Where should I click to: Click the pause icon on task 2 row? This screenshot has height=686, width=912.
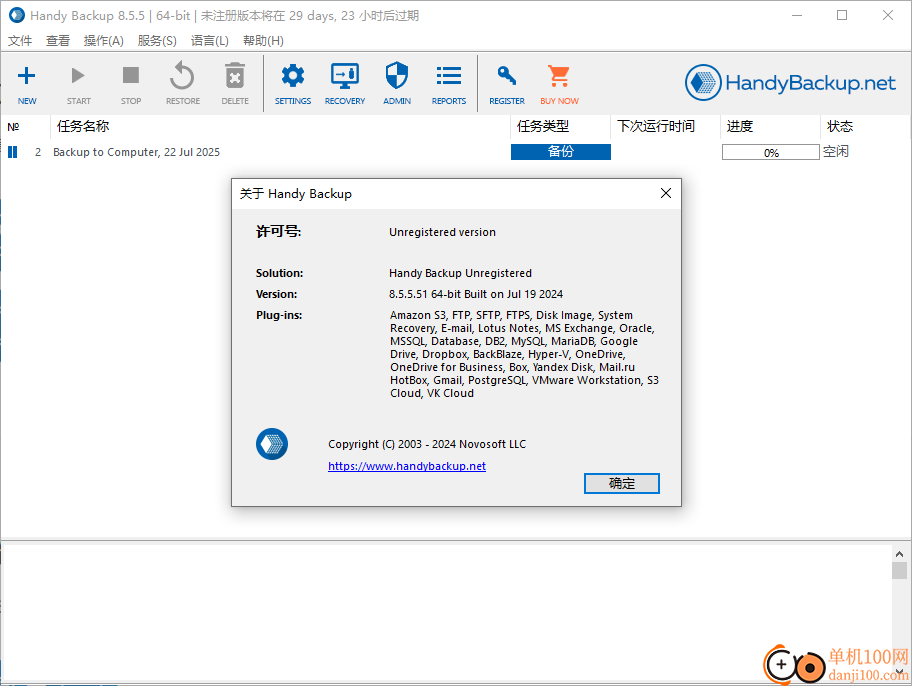click(12, 152)
